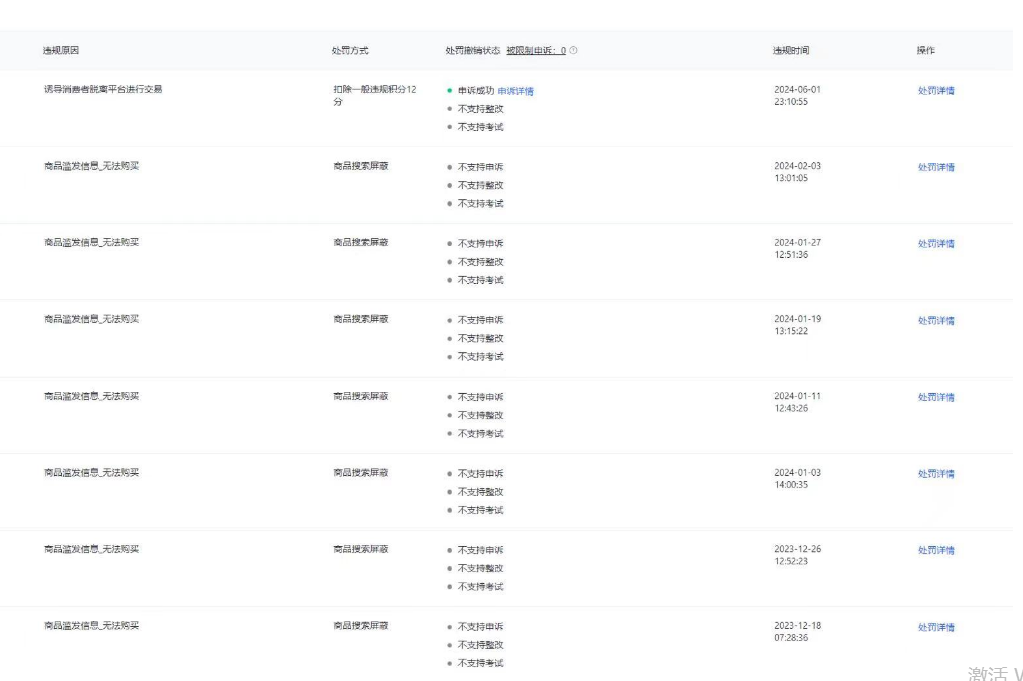Click the 处罚方式 column header
Screen dimensions: 1023x681
point(350,50)
